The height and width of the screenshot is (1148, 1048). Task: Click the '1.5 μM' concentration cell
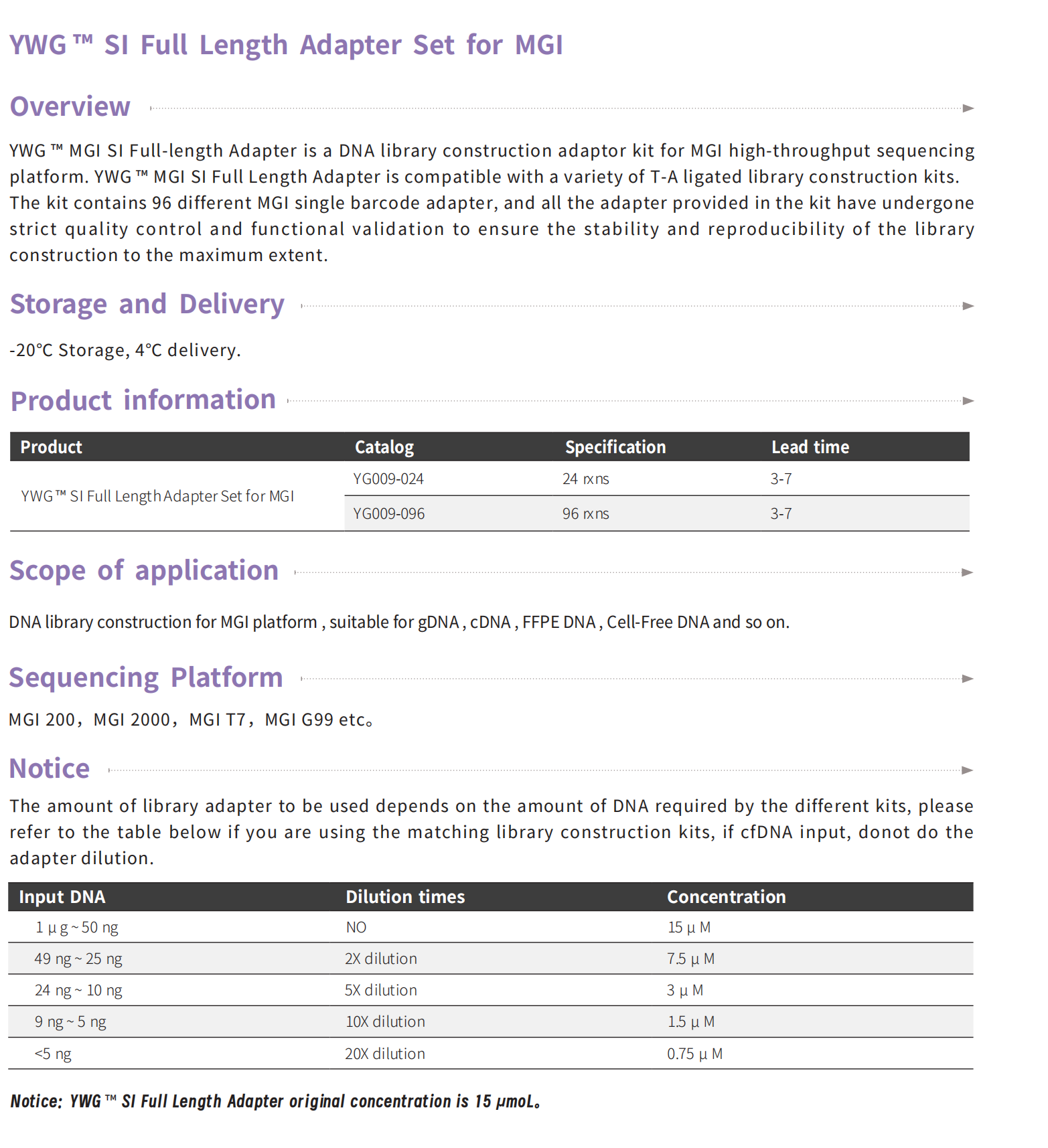click(x=691, y=1022)
